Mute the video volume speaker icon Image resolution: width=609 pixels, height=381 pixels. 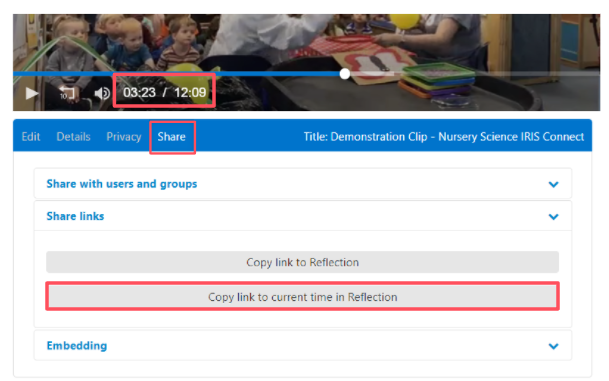tap(102, 93)
